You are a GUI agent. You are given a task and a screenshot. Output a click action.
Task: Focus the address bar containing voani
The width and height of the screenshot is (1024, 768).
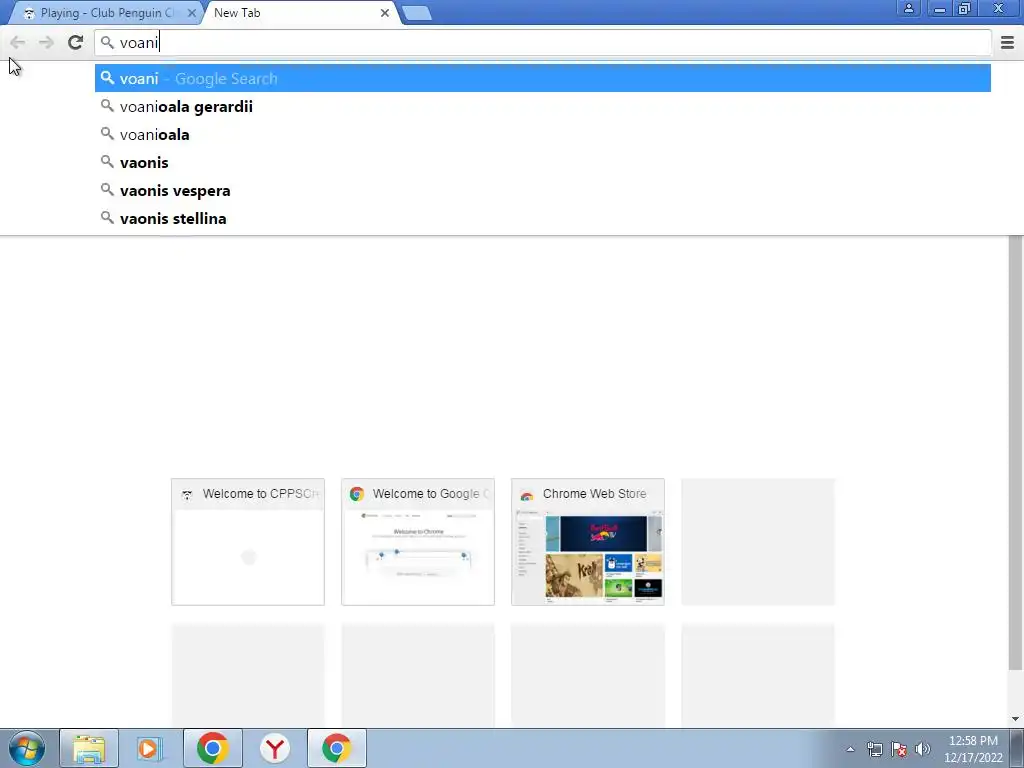543,42
